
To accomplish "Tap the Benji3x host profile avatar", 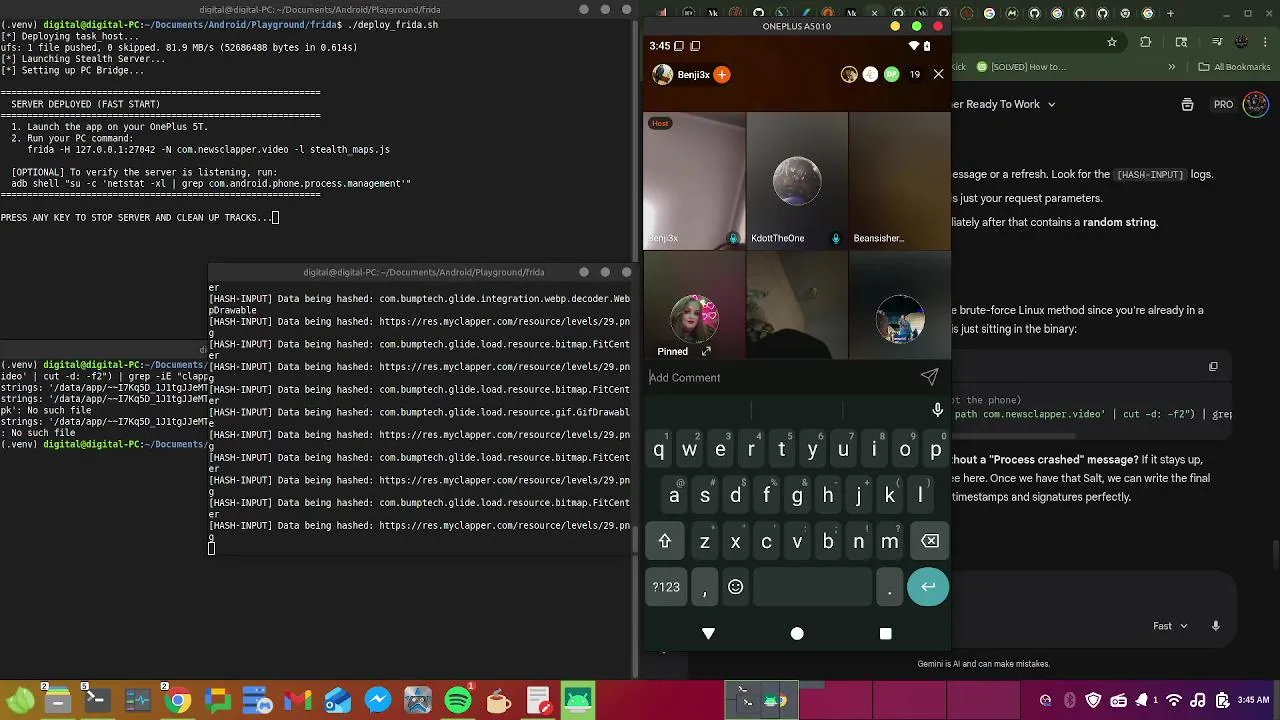I will [662, 74].
